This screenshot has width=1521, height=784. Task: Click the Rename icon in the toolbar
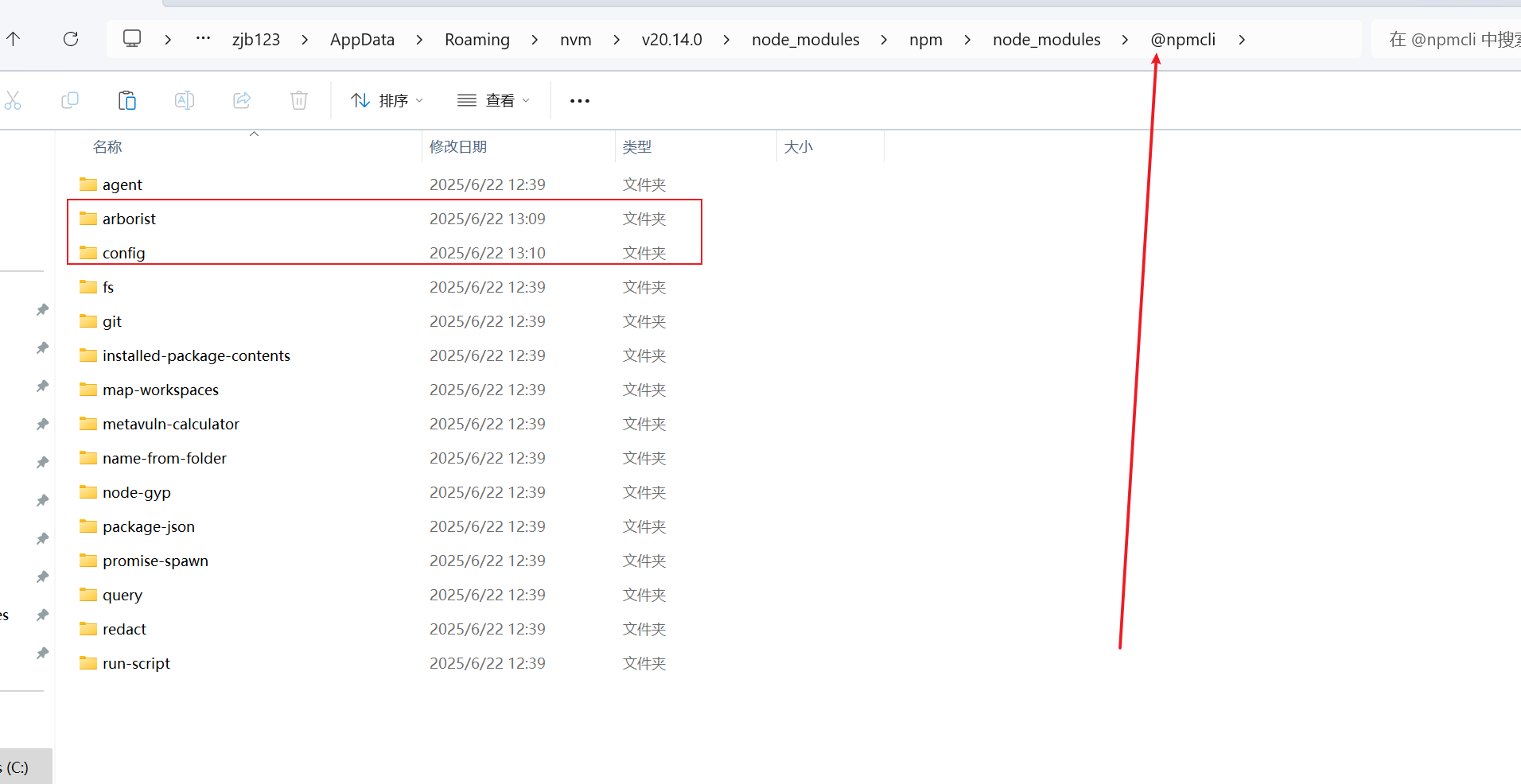click(x=184, y=100)
